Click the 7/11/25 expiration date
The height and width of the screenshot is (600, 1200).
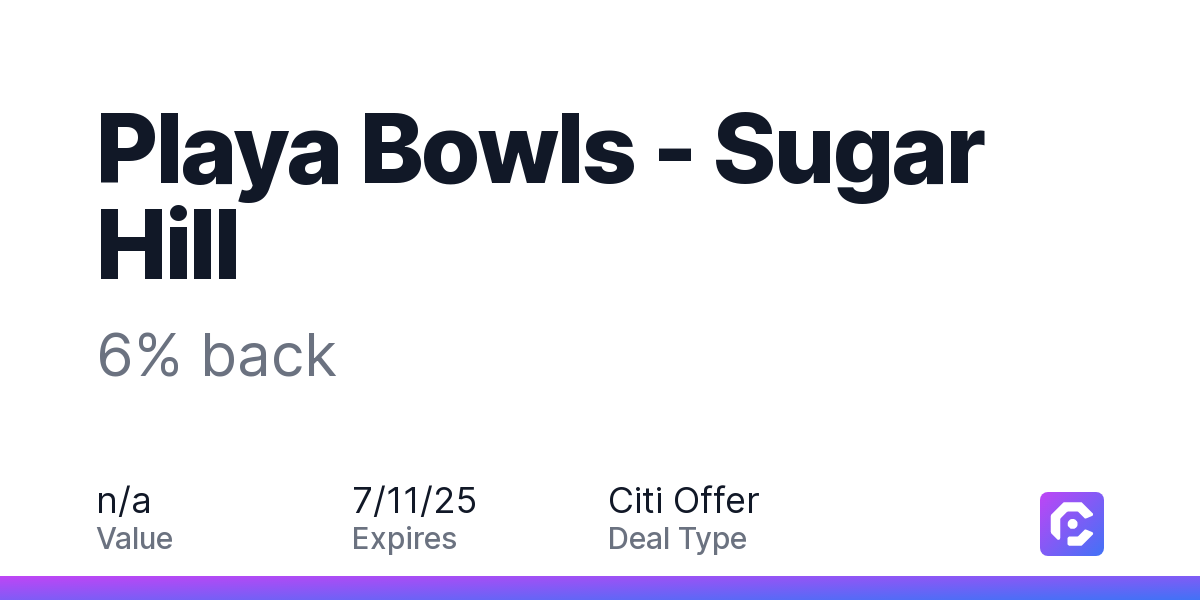click(414, 500)
